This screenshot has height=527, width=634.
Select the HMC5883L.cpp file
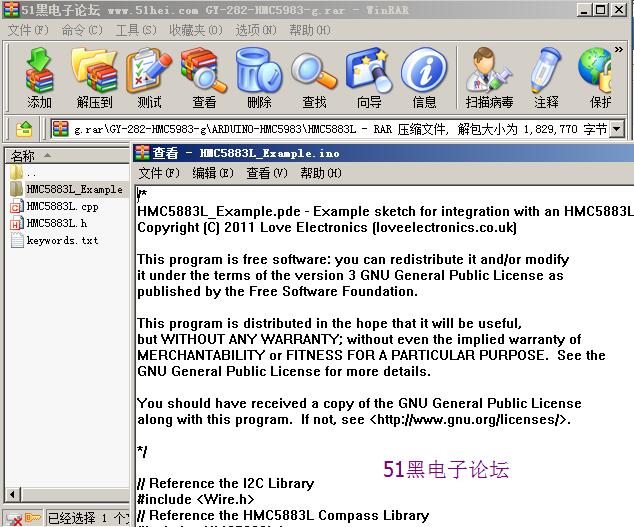click(62, 207)
